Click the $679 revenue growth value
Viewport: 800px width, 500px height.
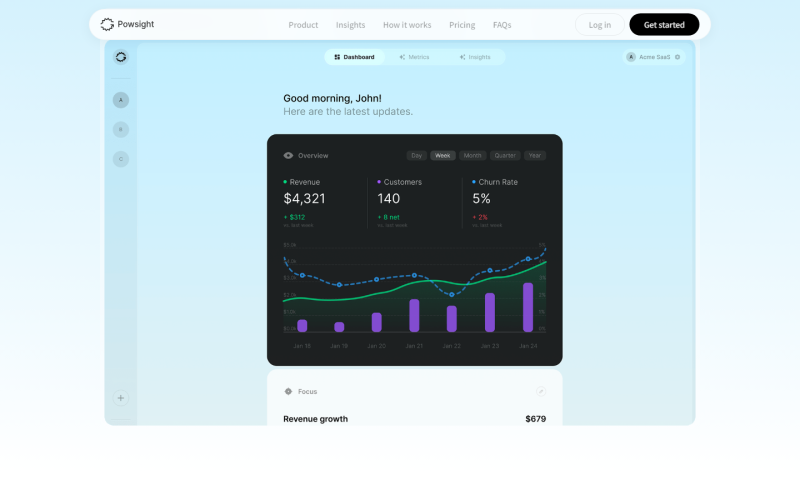pyautogui.click(x=536, y=419)
